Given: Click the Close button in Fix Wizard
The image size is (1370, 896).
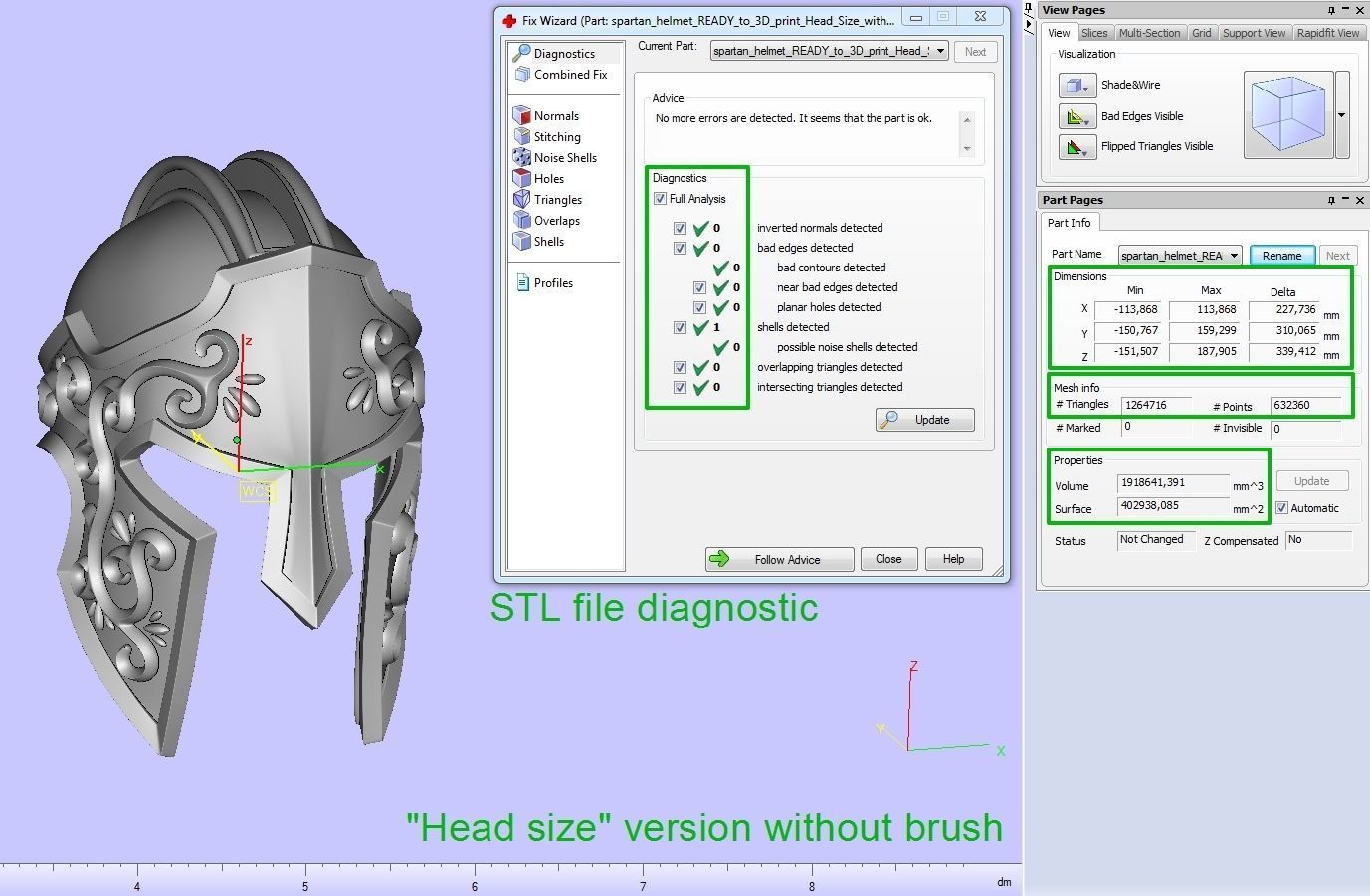Looking at the screenshot, I should 888,559.
